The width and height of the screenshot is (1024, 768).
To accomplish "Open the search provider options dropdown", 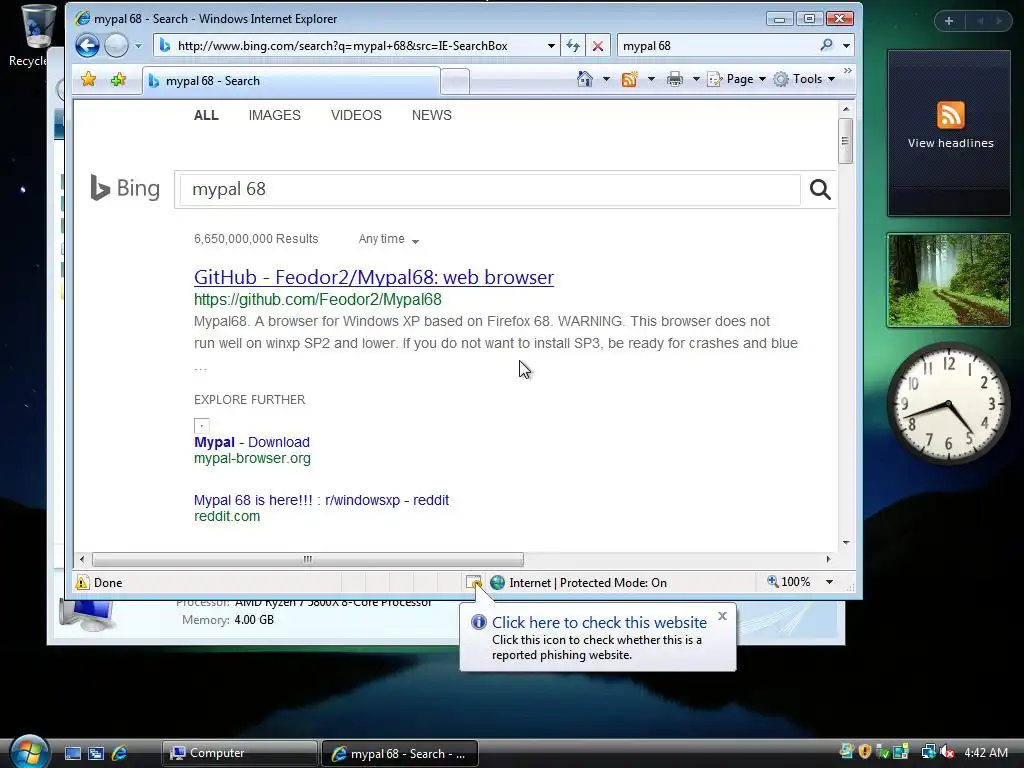I will click(846, 46).
